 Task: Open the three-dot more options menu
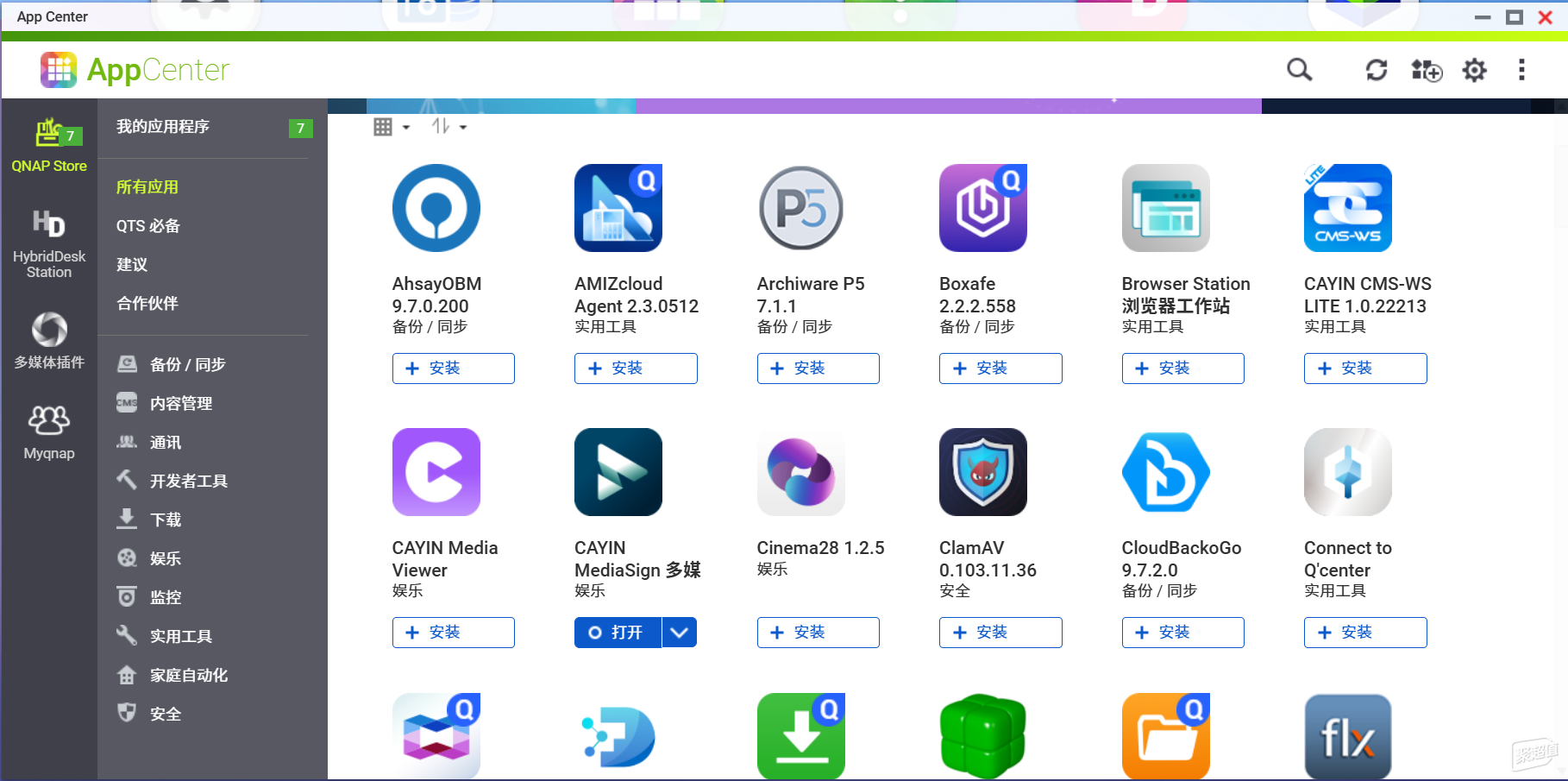click(1521, 70)
